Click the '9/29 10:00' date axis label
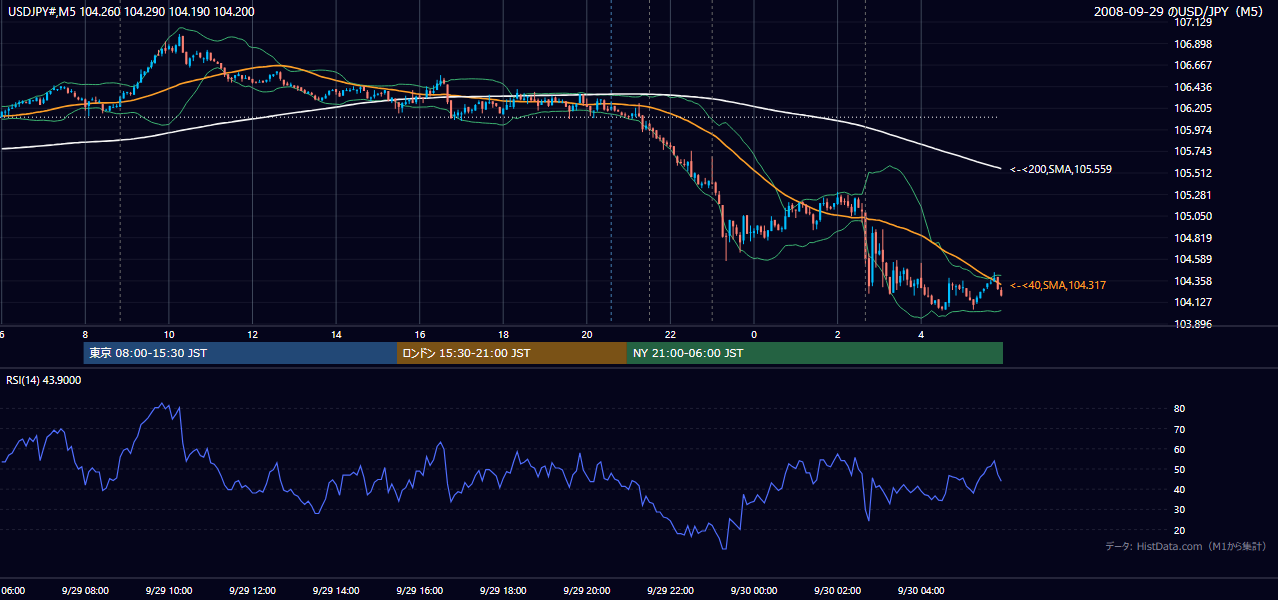This screenshot has width=1278, height=600. (168, 591)
